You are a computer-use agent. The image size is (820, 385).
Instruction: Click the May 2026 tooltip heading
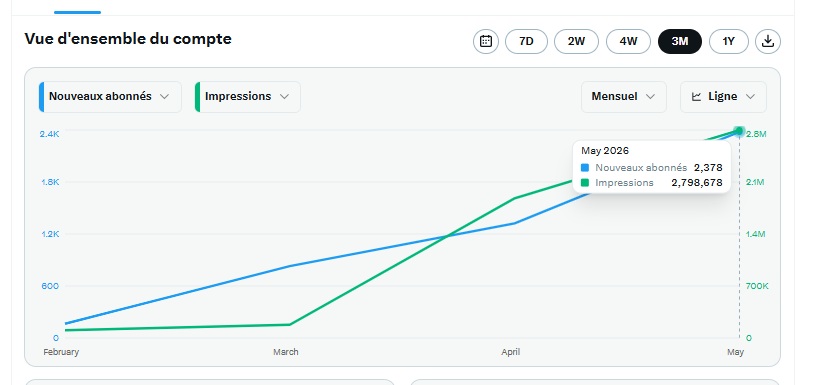coord(605,151)
